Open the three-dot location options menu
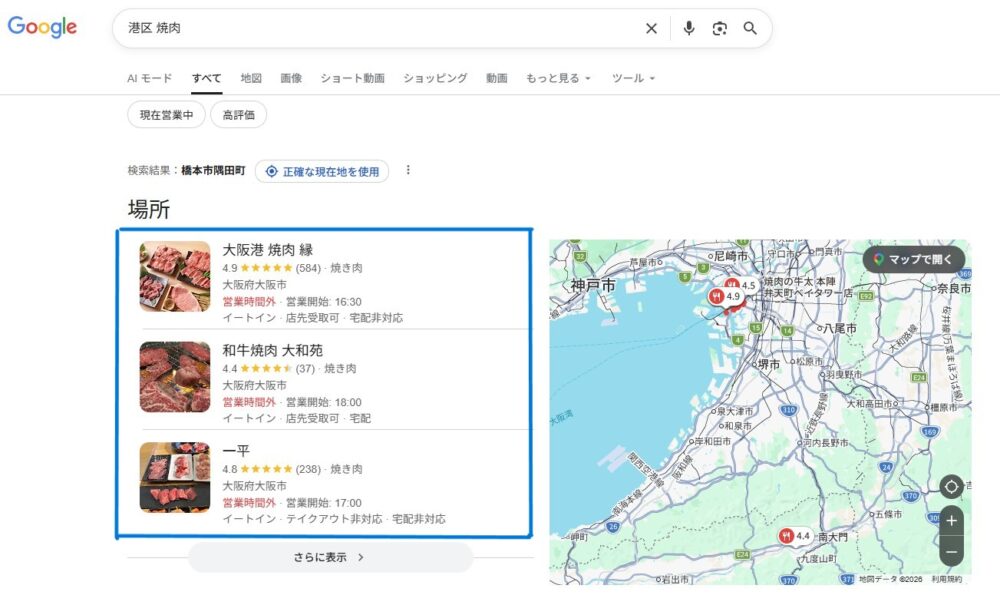This screenshot has width=1000, height=595. (408, 171)
